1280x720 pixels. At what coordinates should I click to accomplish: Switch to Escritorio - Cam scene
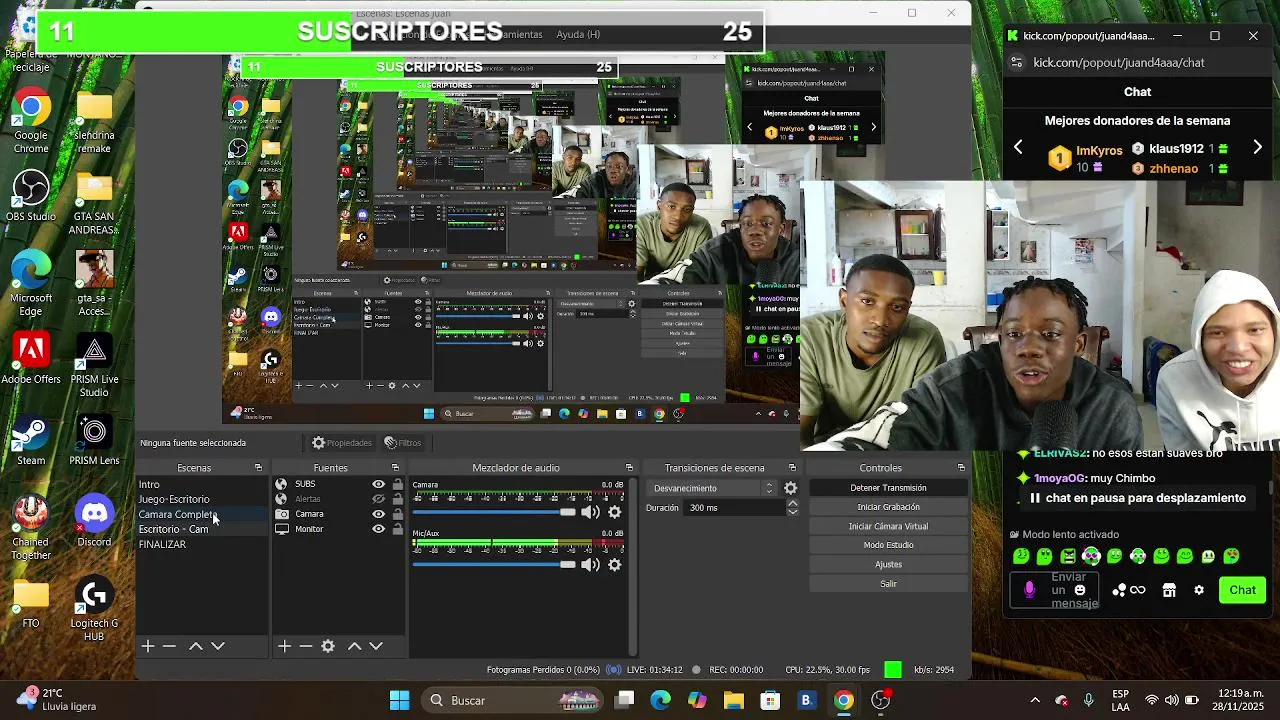click(x=202, y=529)
